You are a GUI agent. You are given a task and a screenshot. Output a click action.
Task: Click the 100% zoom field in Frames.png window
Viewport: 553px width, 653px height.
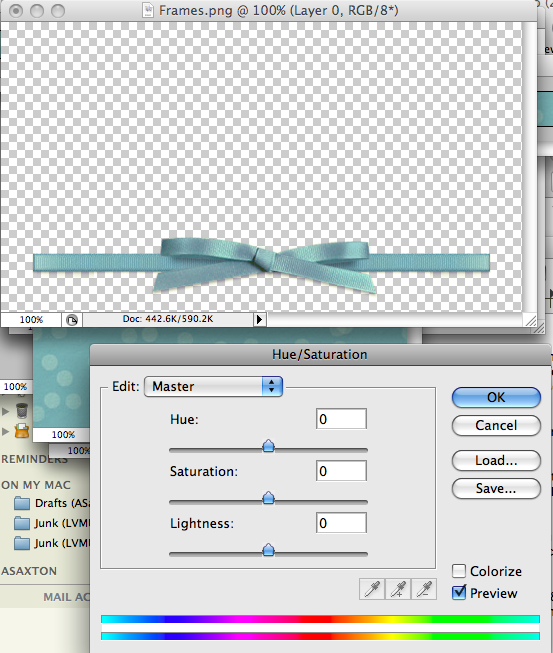[x=31, y=319]
